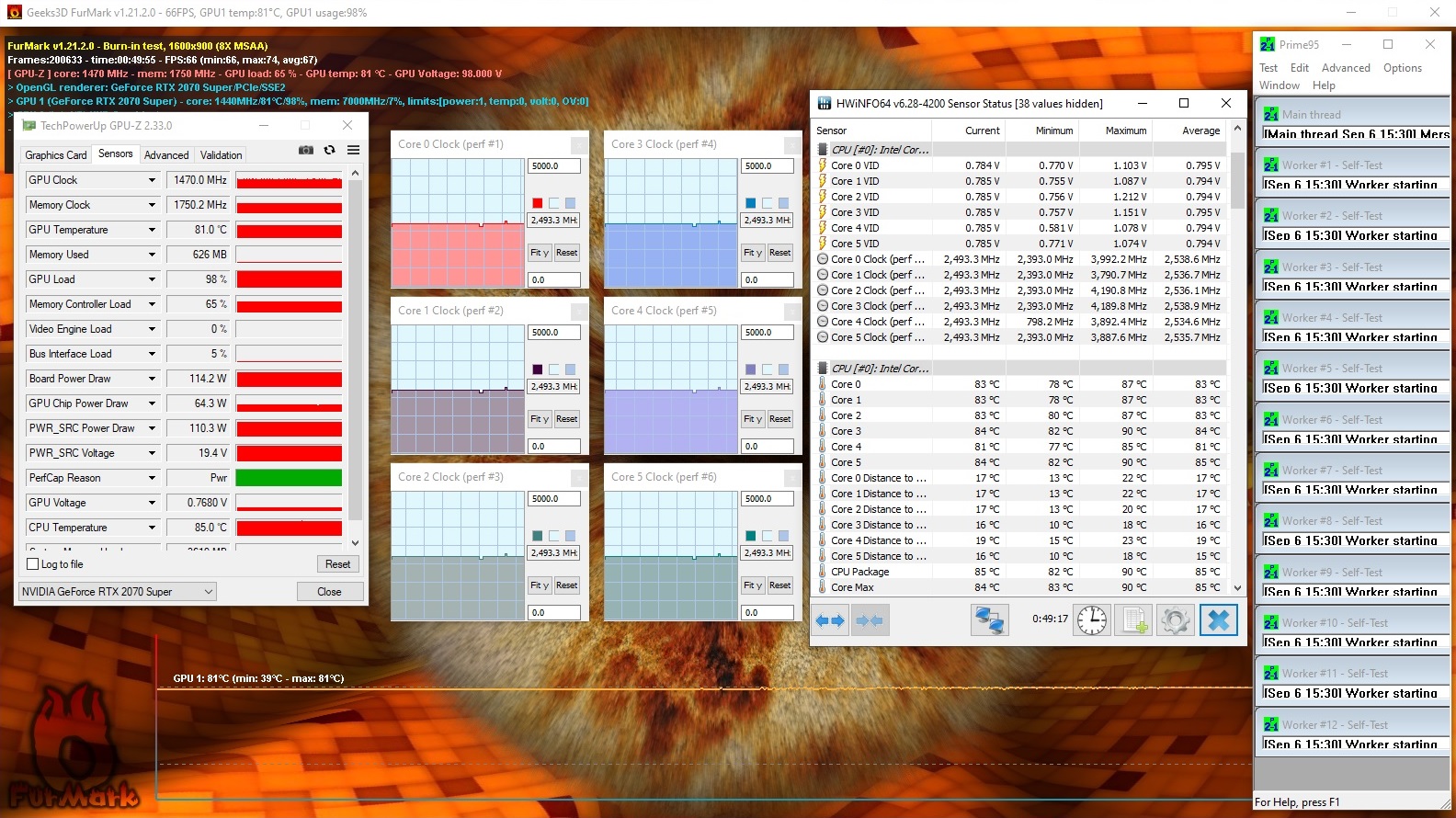This screenshot has width=1456, height=818.
Task: Close the Core 0 Clock graph window
Action: [579, 144]
